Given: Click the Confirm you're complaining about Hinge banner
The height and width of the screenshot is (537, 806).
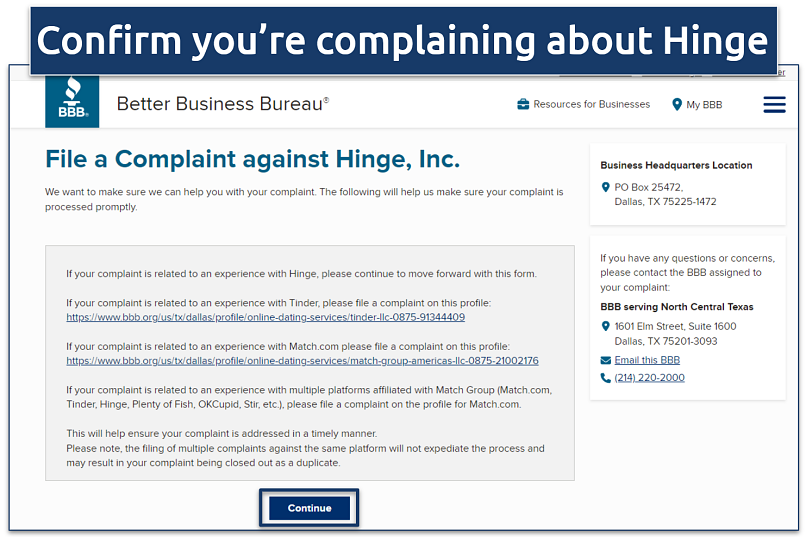Looking at the screenshot, I should click(403, 41).
